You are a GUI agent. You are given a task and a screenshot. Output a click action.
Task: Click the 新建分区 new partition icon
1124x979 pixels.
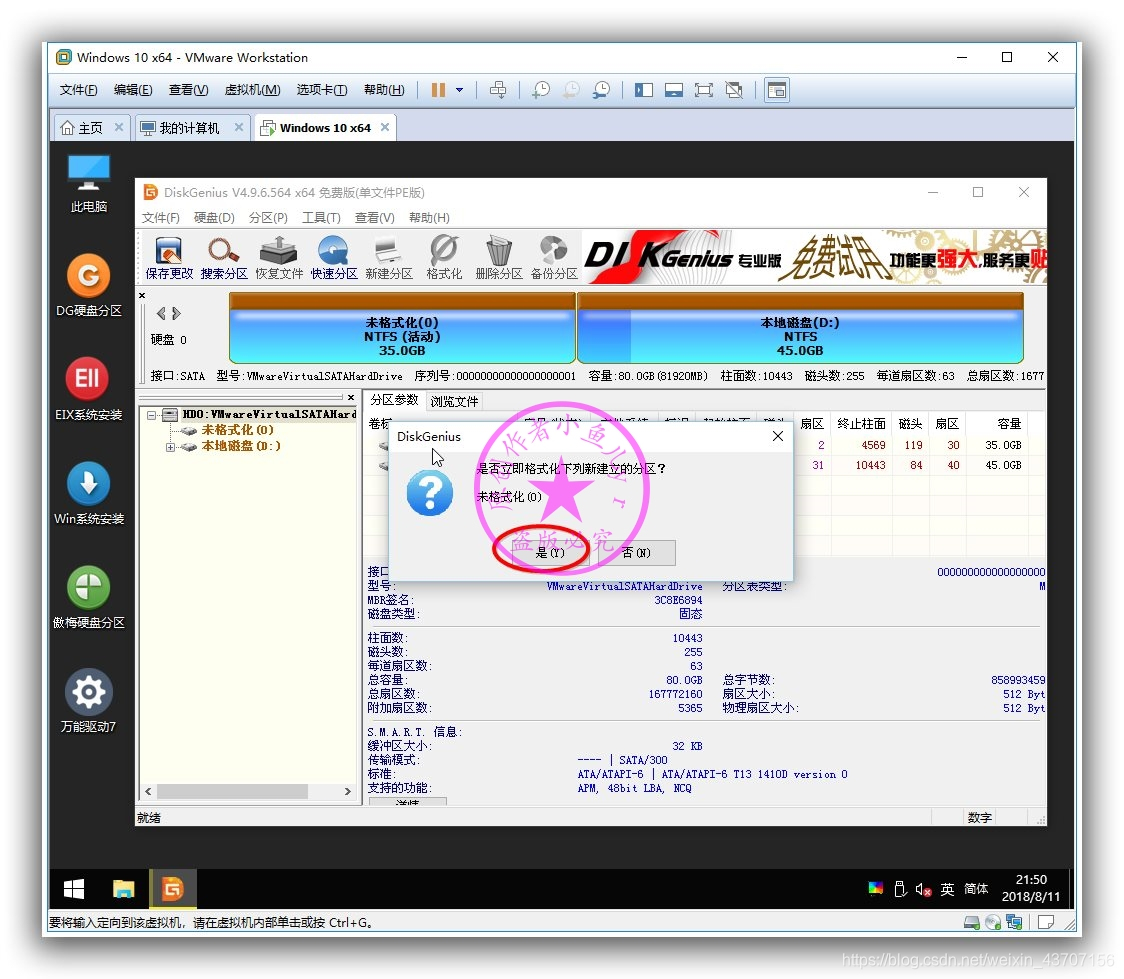coord(389,257)
